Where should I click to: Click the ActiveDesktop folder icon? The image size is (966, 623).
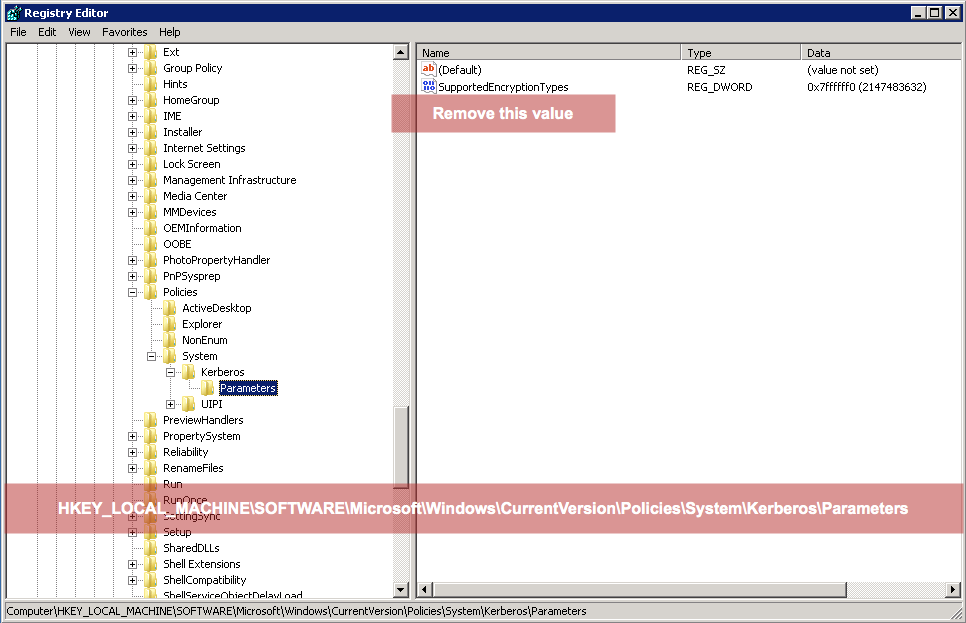click(x=170, y=309)
